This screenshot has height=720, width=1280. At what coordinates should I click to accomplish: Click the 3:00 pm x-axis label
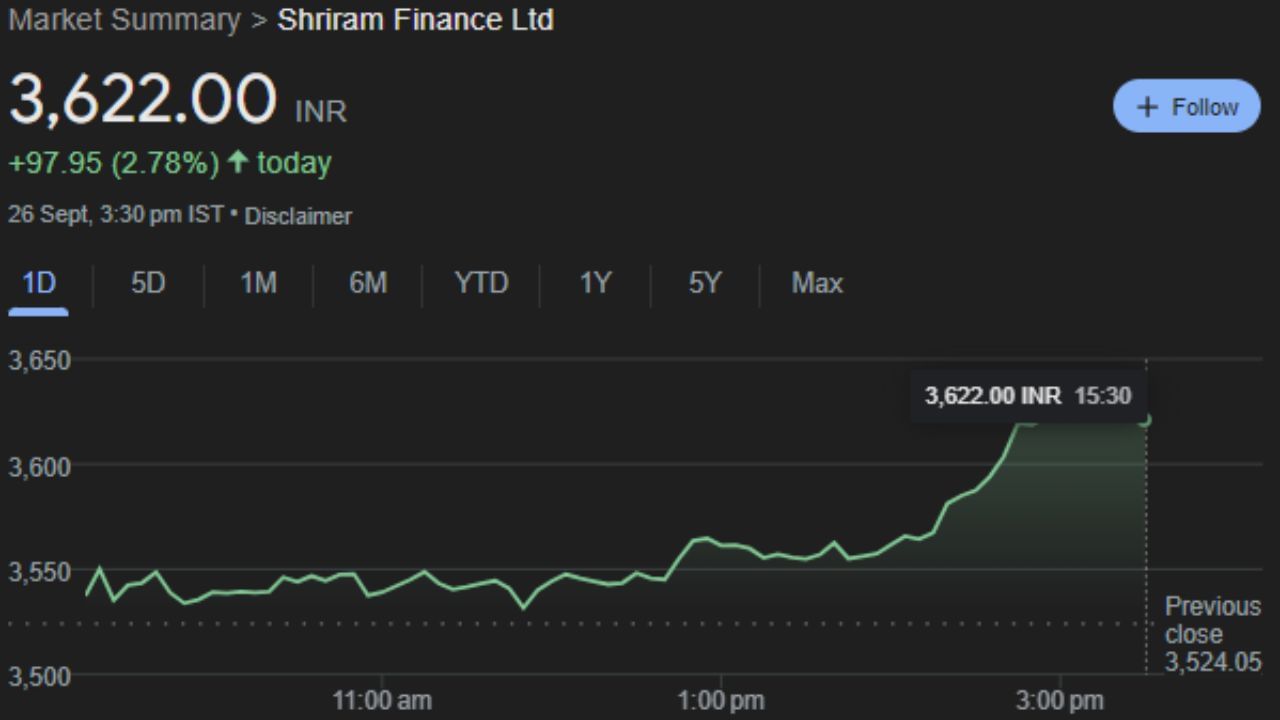click(1059, 701)
